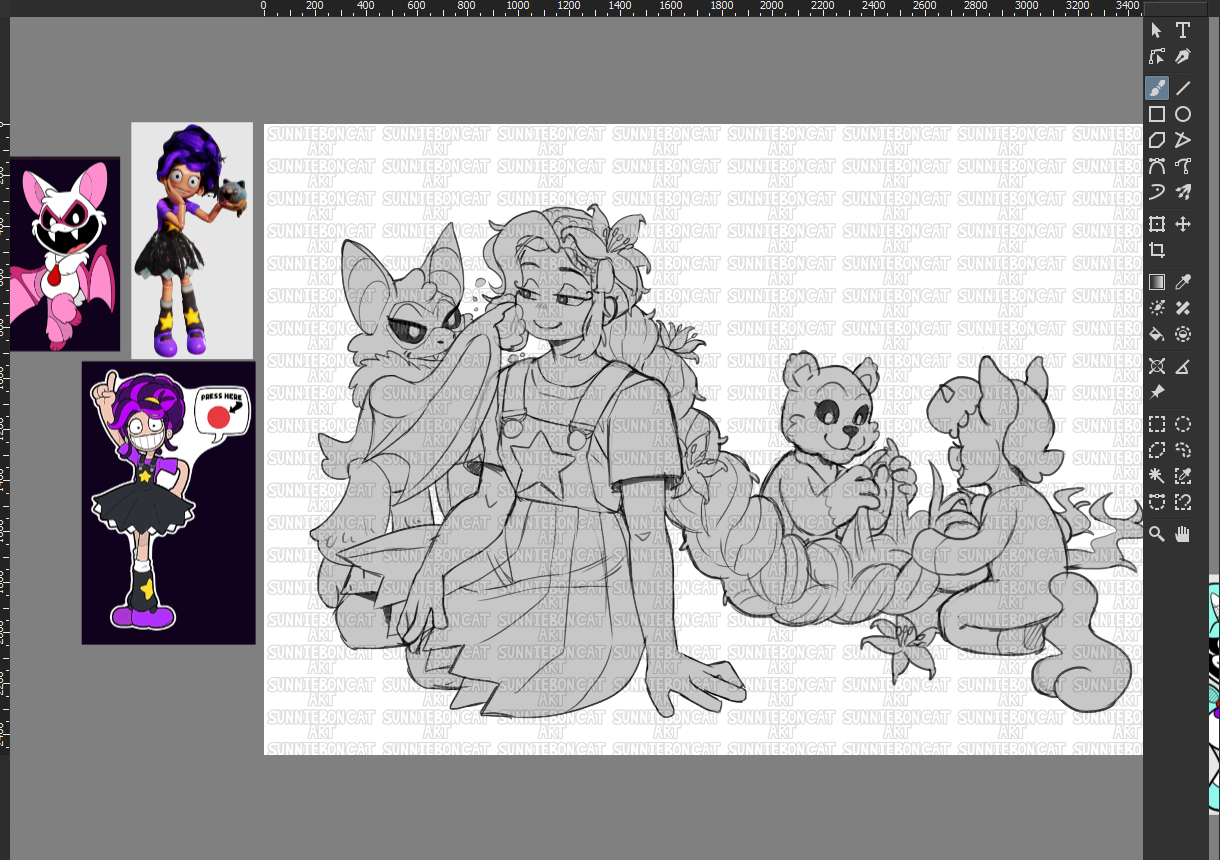Pick the Color Sampler eyedropper tool
1220x860 pixels.
1183,282
